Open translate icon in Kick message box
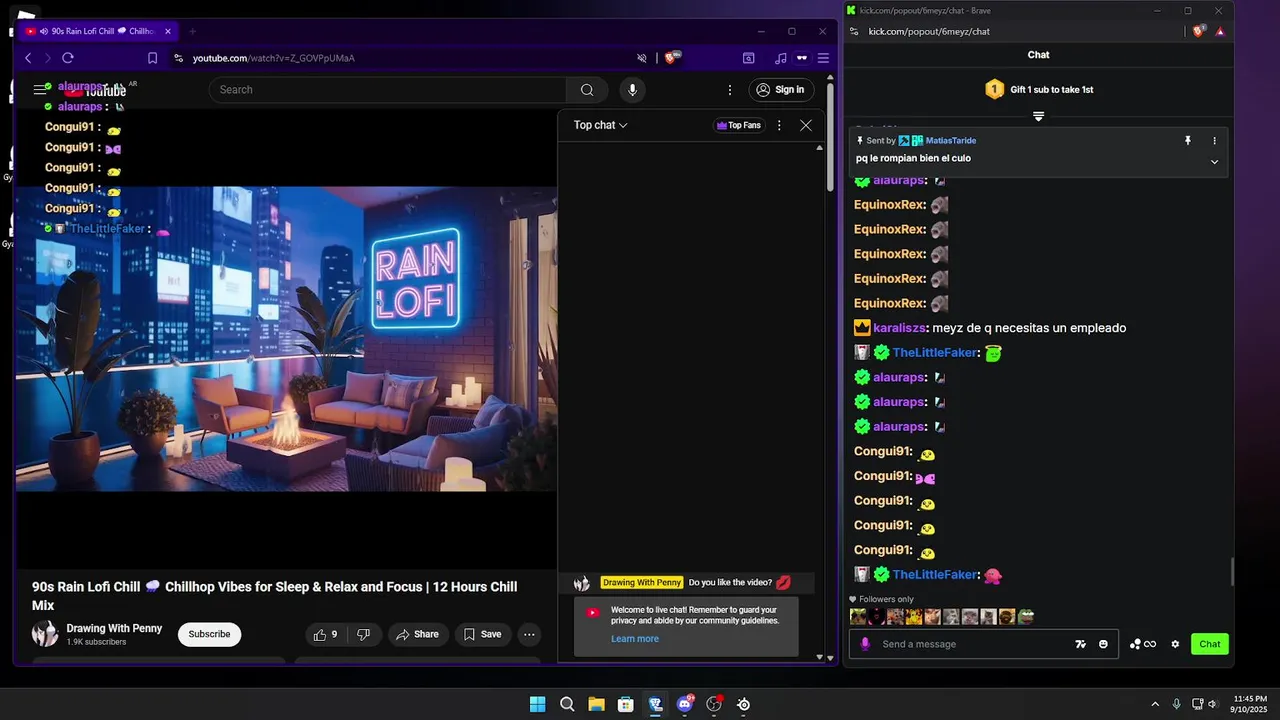 pos(1080,644)
